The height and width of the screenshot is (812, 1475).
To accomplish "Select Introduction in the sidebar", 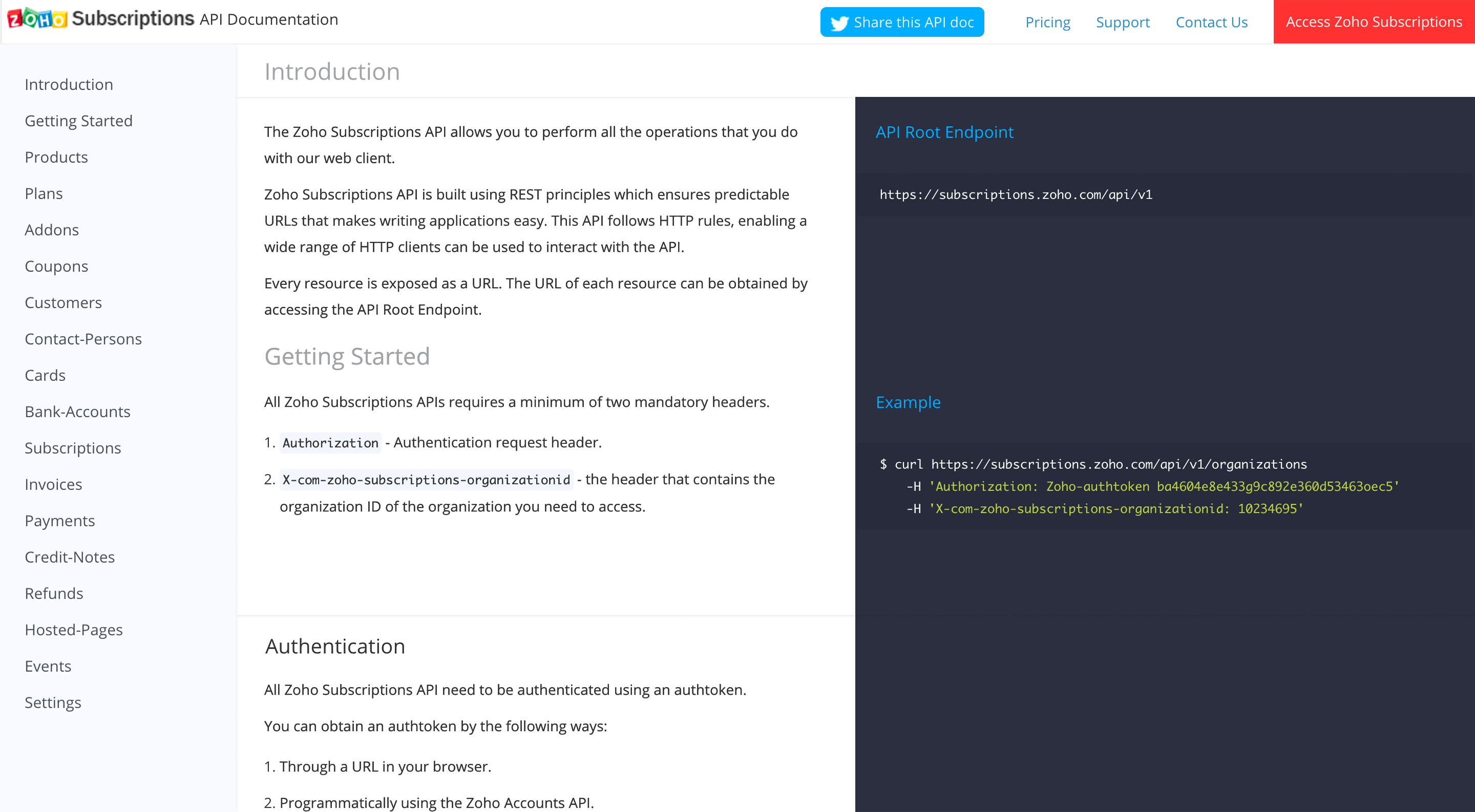I will (69, 84).
